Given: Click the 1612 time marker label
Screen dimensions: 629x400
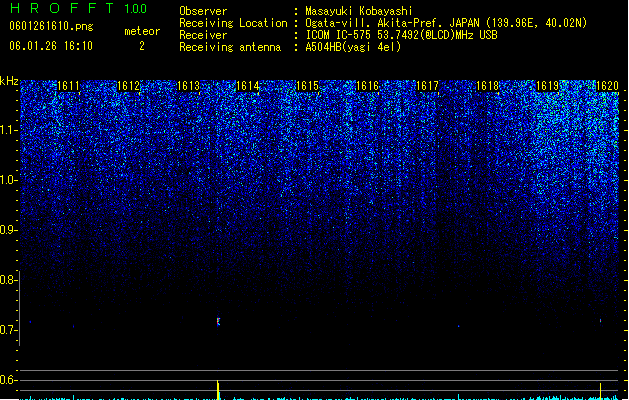Looking at the screenshot, I should click(128, 86).
